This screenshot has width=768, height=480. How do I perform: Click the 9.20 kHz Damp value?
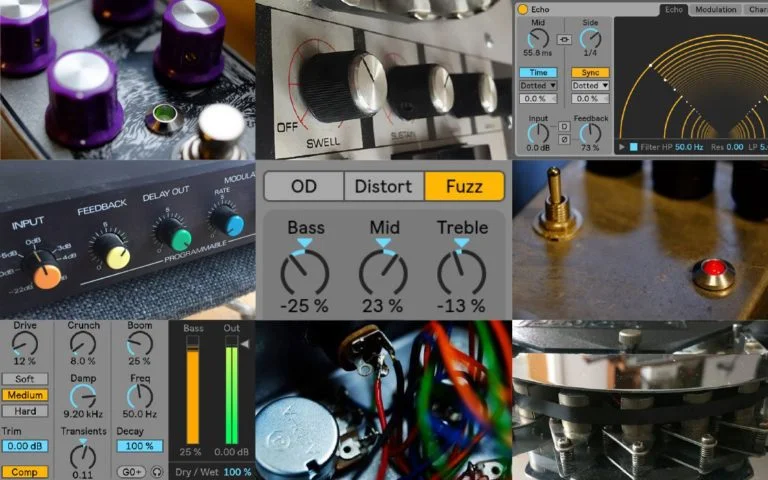click(83, 414)
